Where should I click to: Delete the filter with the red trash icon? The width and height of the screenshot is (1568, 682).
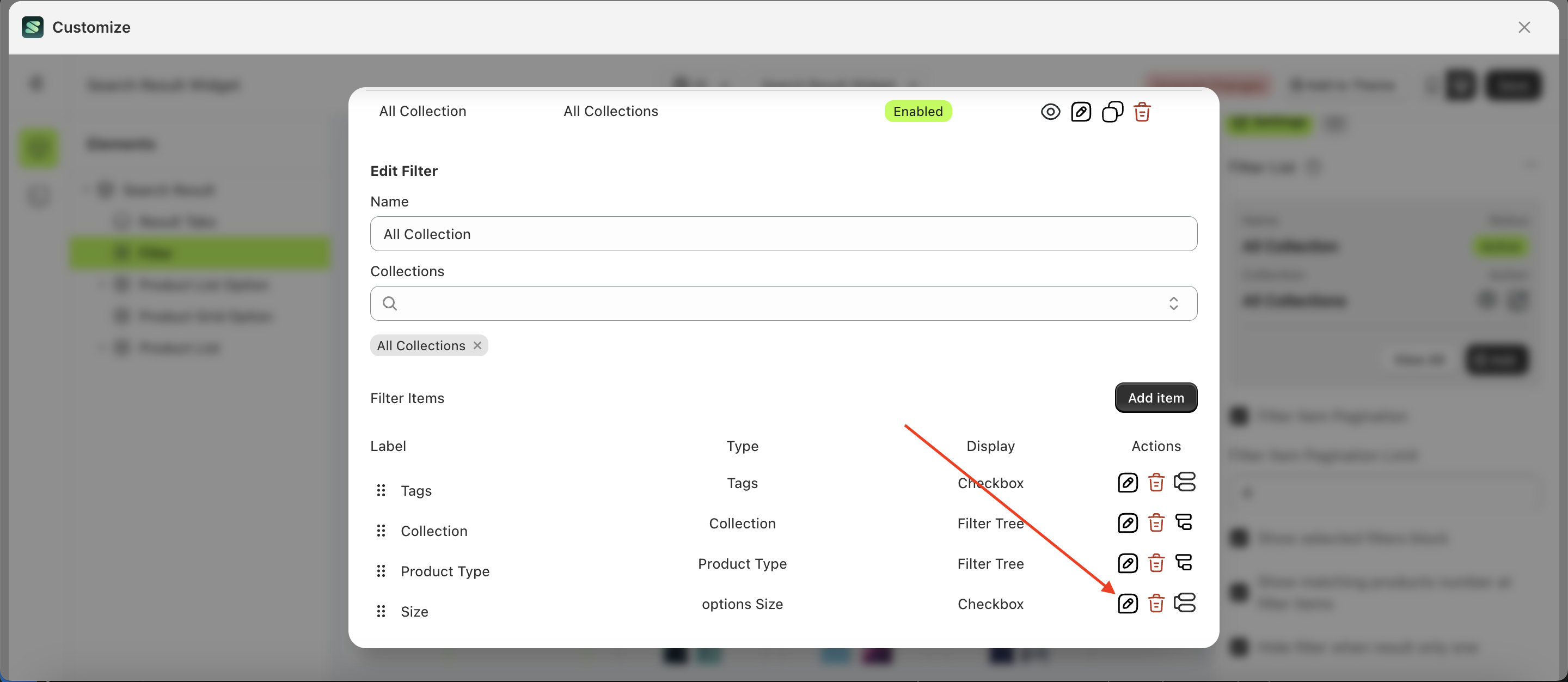click(1142, 112)
